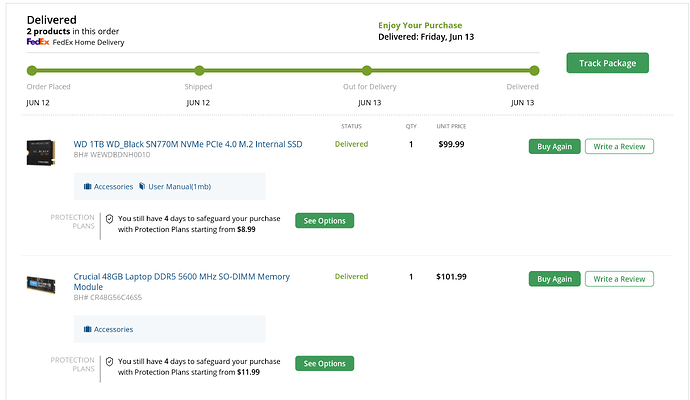See protection options from $8.99
The height and width of the screenshot is (400, 690).
click(324, 220)
